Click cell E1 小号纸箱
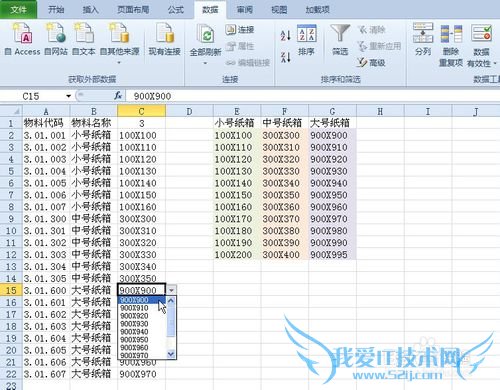 coord(237,123)
